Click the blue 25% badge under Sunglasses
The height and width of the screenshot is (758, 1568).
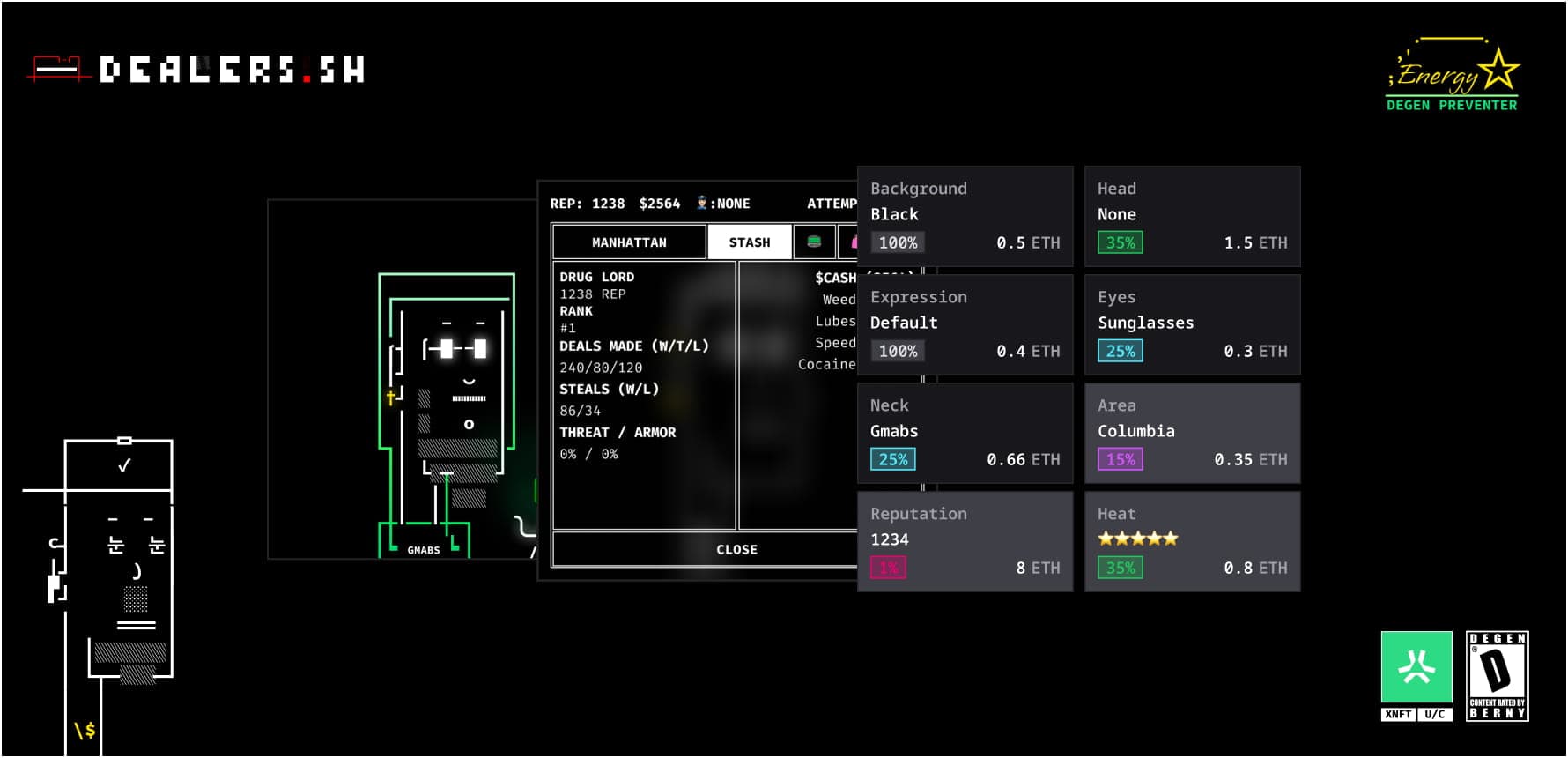pyautogui.click(x=1120, y=351)
